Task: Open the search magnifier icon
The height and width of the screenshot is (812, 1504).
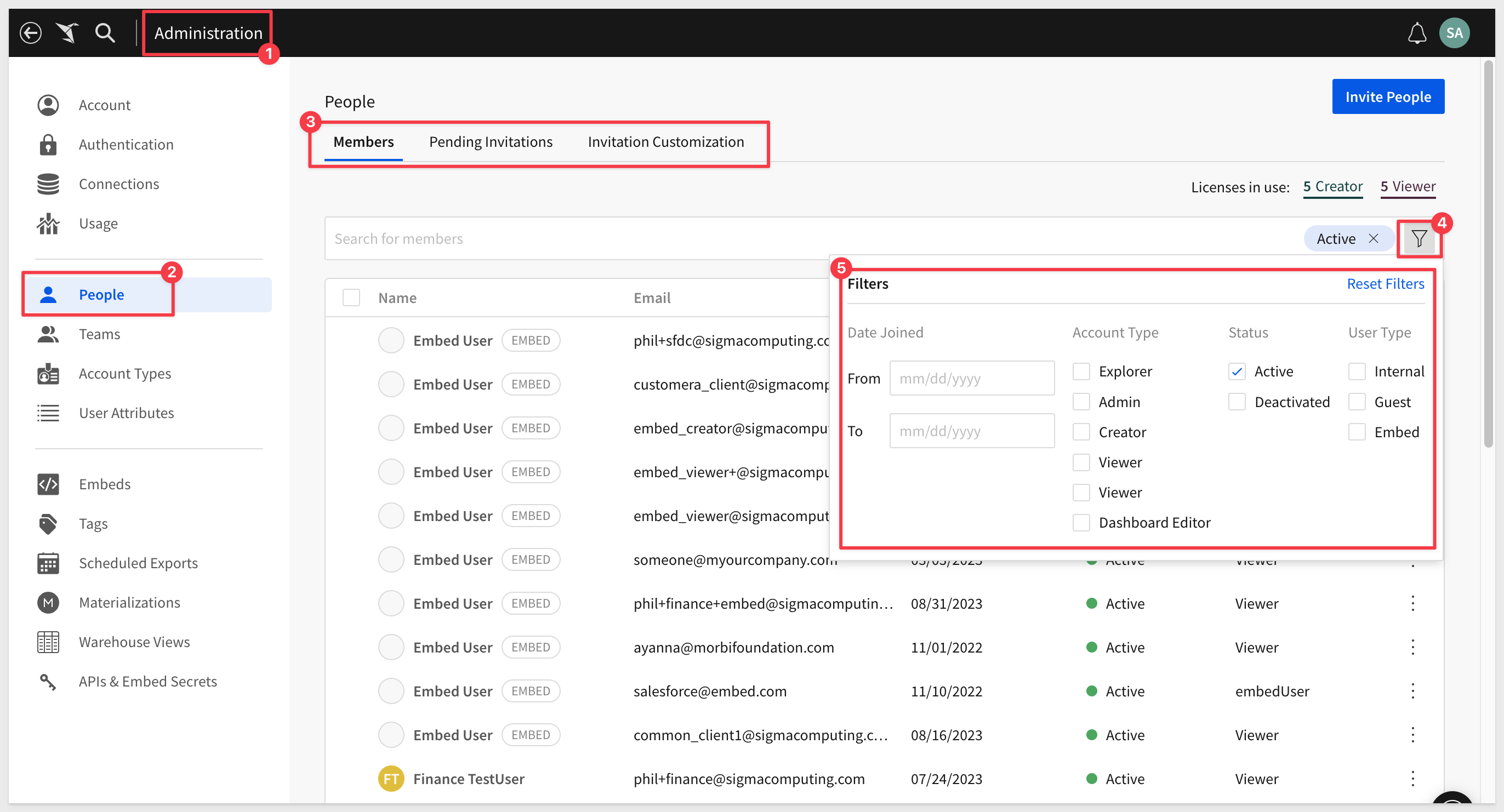Action: point(105,33)
